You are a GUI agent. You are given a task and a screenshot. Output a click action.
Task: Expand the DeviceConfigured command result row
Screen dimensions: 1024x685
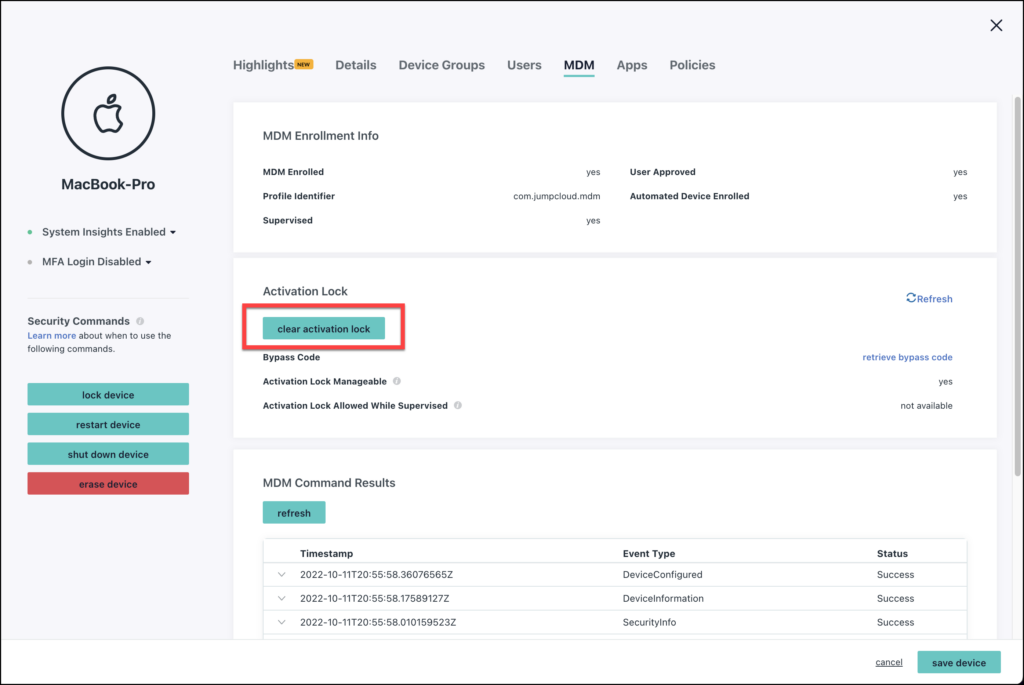[281, 574]
